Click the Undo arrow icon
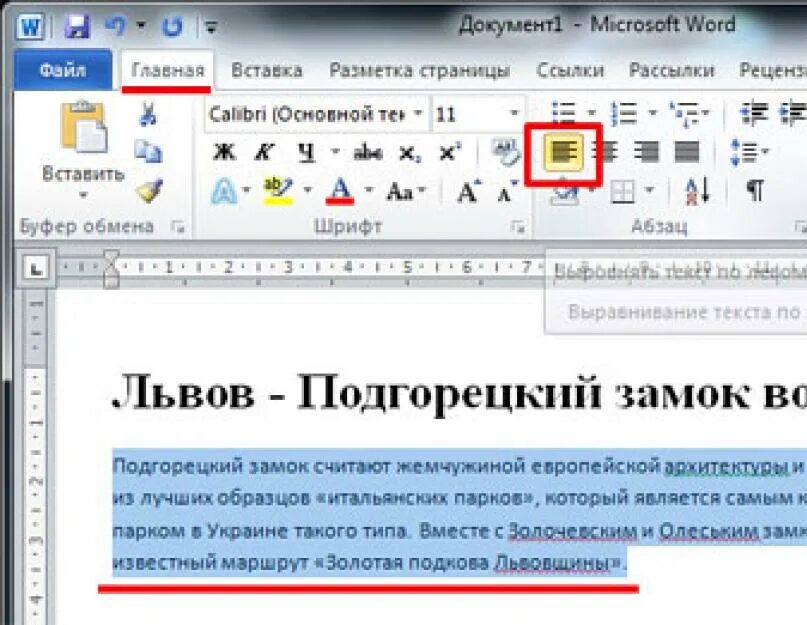 pyautogui.click(x=116, y=25)
